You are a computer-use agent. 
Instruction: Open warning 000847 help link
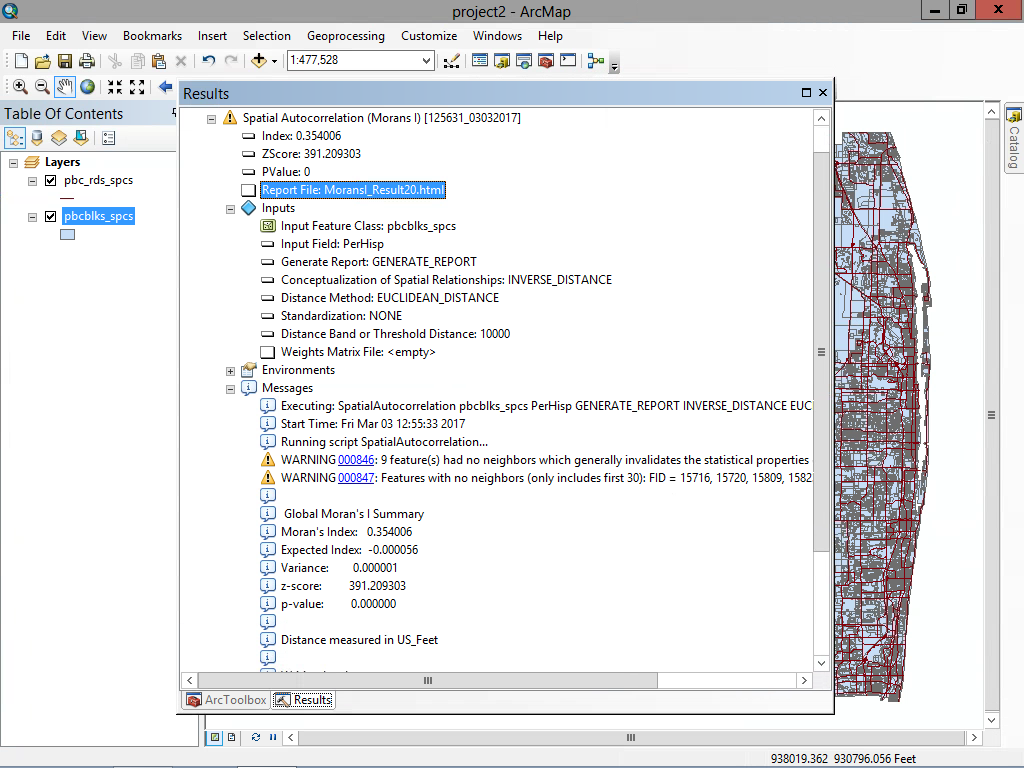[356, 478]
